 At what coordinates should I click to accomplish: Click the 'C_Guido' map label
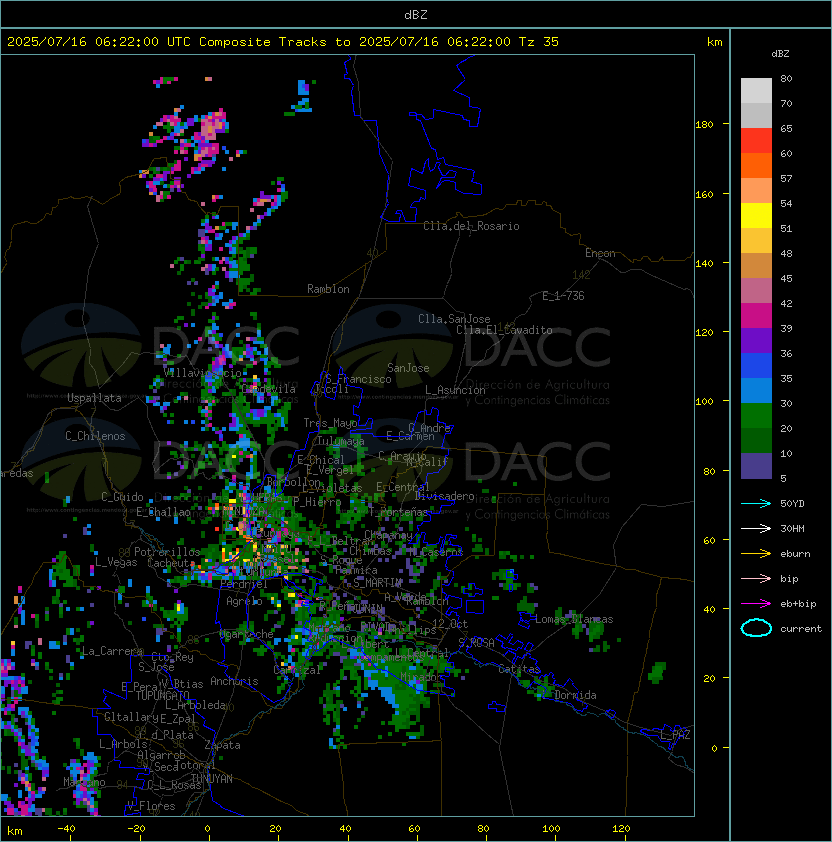[x=122, y=497]
